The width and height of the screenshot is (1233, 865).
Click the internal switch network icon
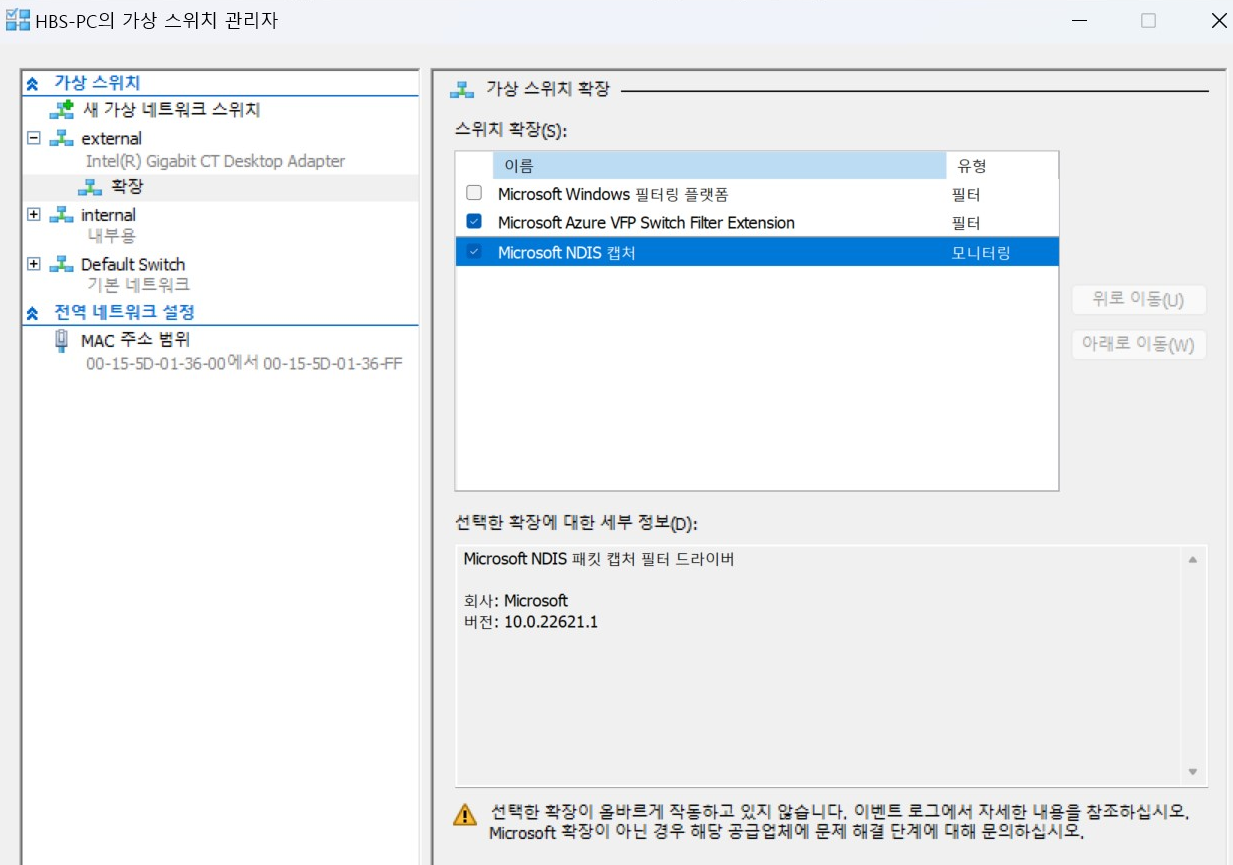[61, 215]
